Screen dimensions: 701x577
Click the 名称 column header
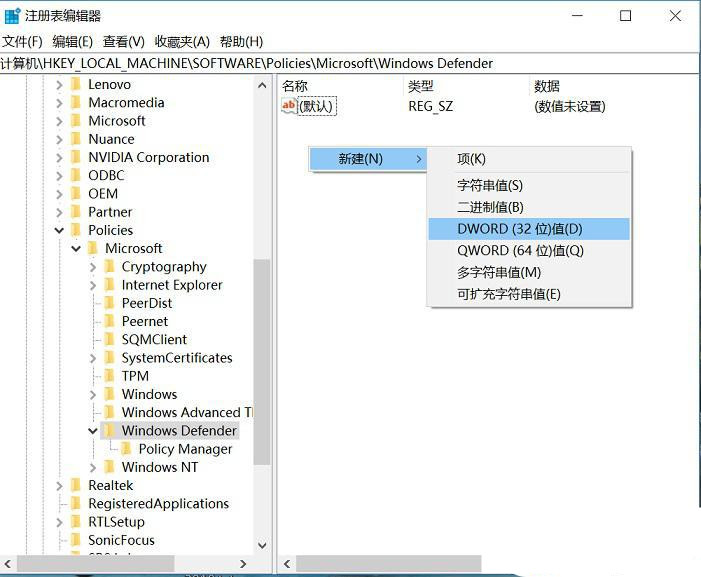pos(342,86)
